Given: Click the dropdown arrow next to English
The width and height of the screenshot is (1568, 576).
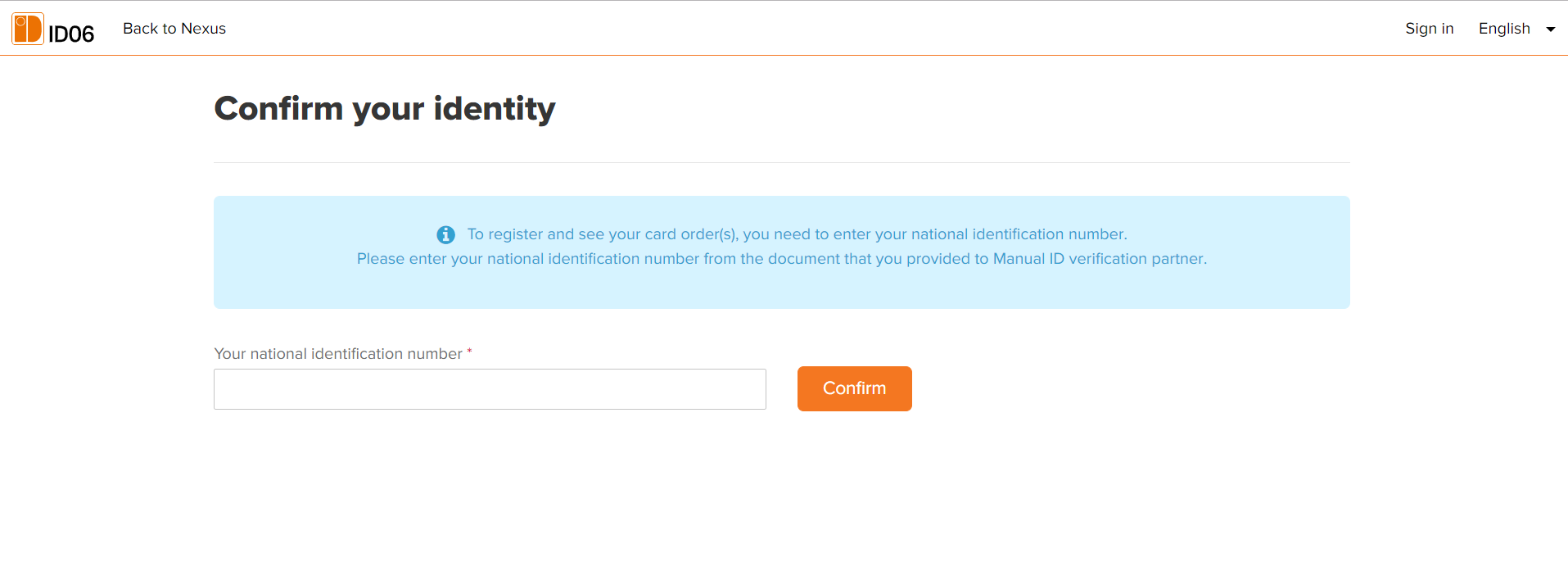Looking at the screenshot, I should (1550, 29).
